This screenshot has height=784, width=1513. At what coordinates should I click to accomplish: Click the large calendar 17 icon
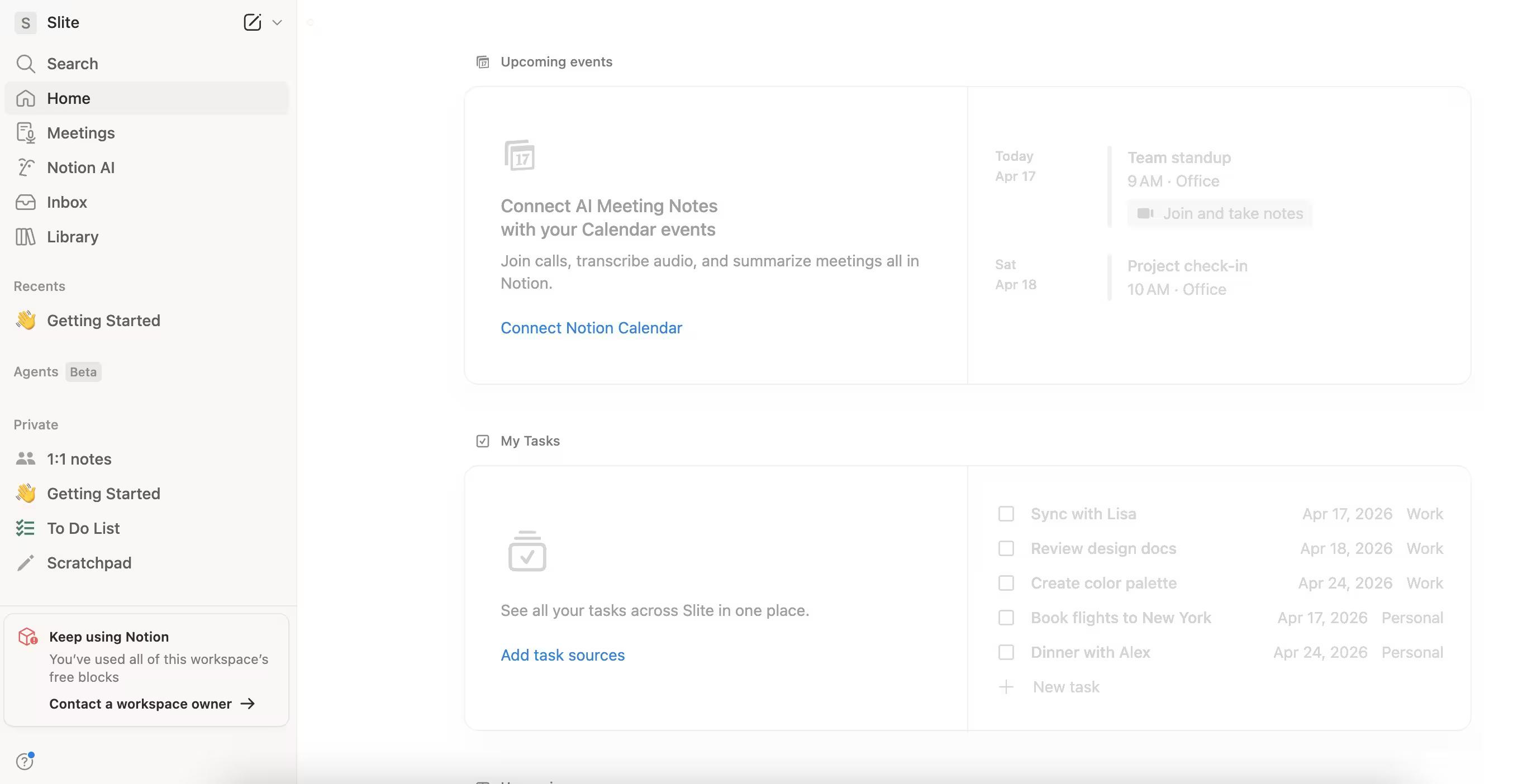point(520,155)
